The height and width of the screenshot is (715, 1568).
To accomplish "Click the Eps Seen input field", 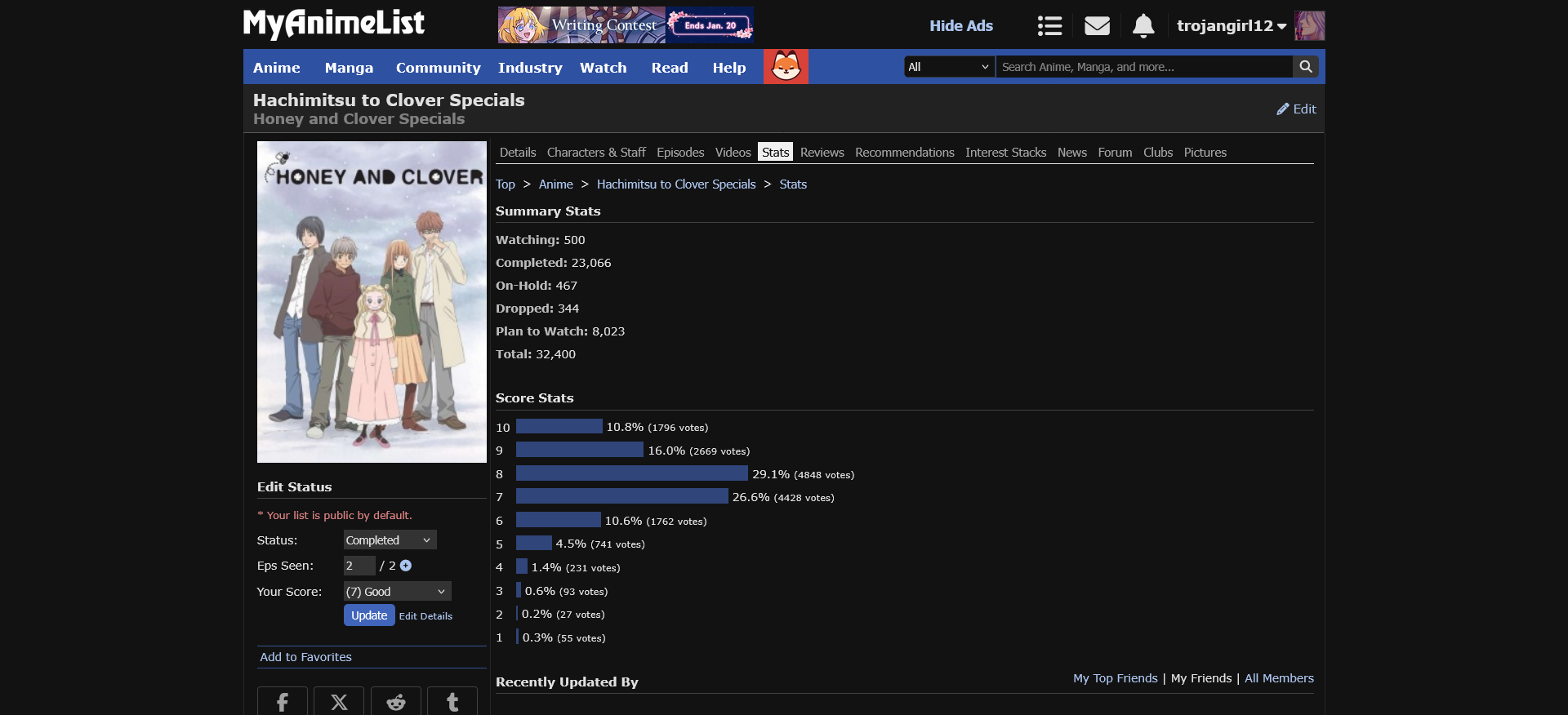I will tap(359, 566).
